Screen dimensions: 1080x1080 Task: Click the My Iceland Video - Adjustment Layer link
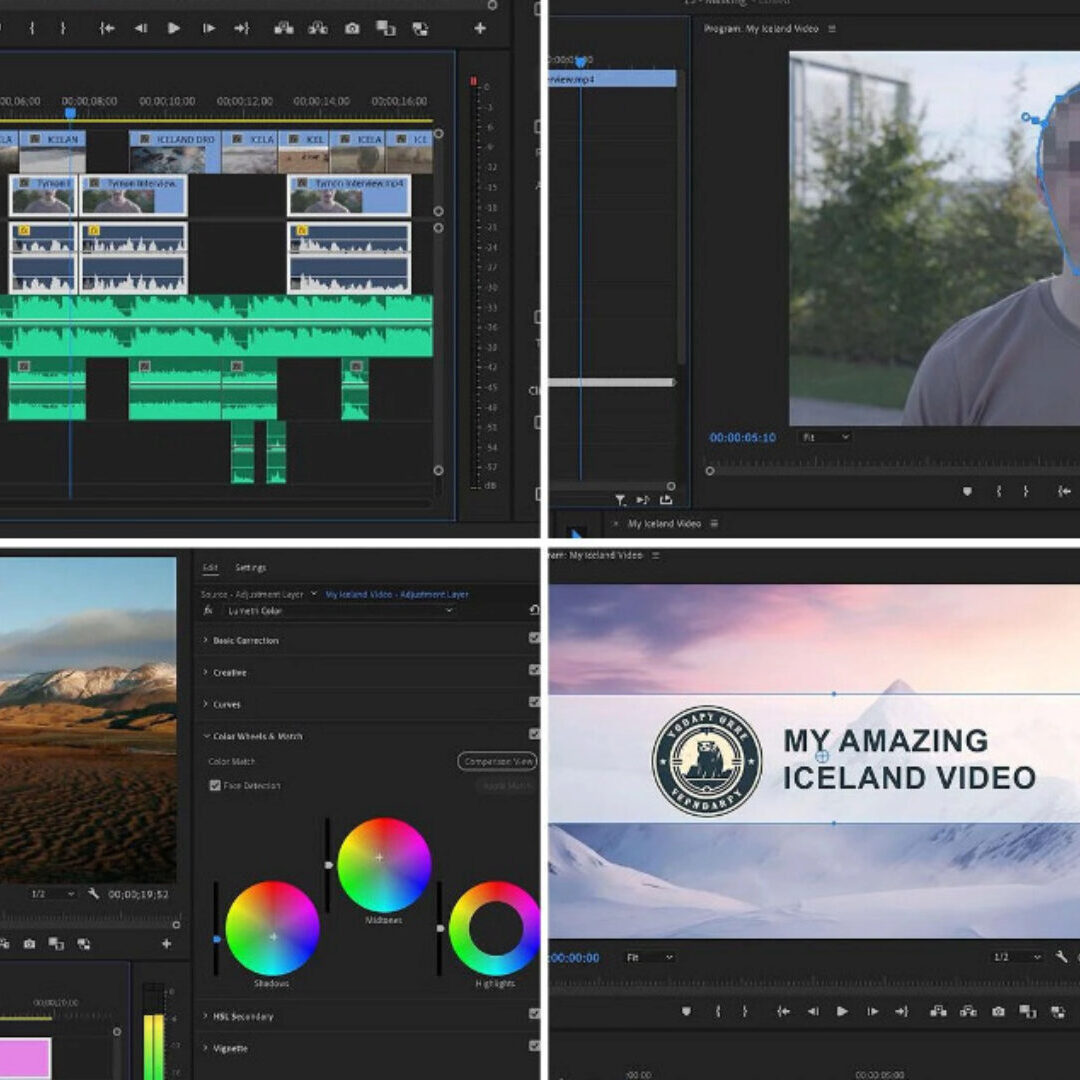point(396,594)
